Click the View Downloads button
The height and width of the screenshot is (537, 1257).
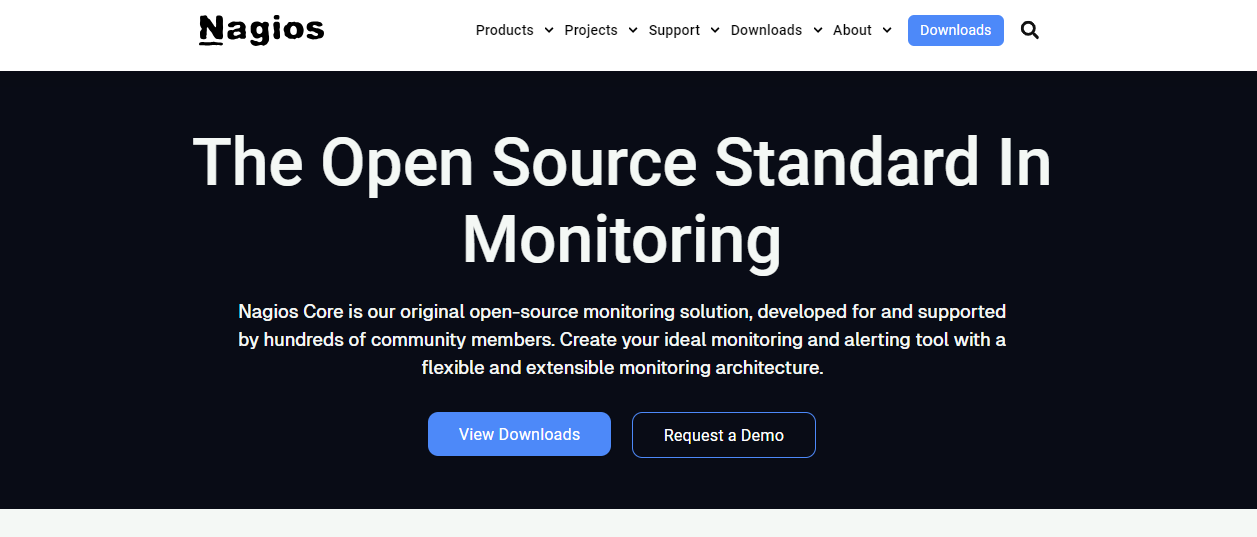[519, 434]
